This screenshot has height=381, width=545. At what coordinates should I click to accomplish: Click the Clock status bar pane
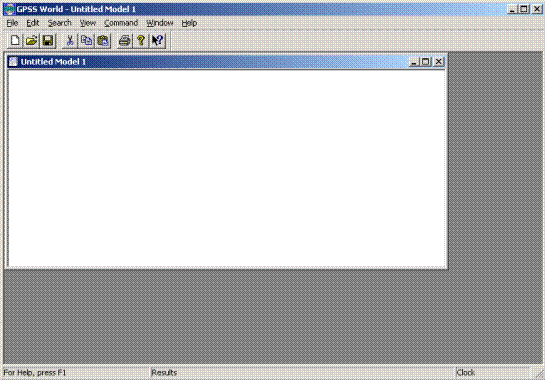pos(494,373)
